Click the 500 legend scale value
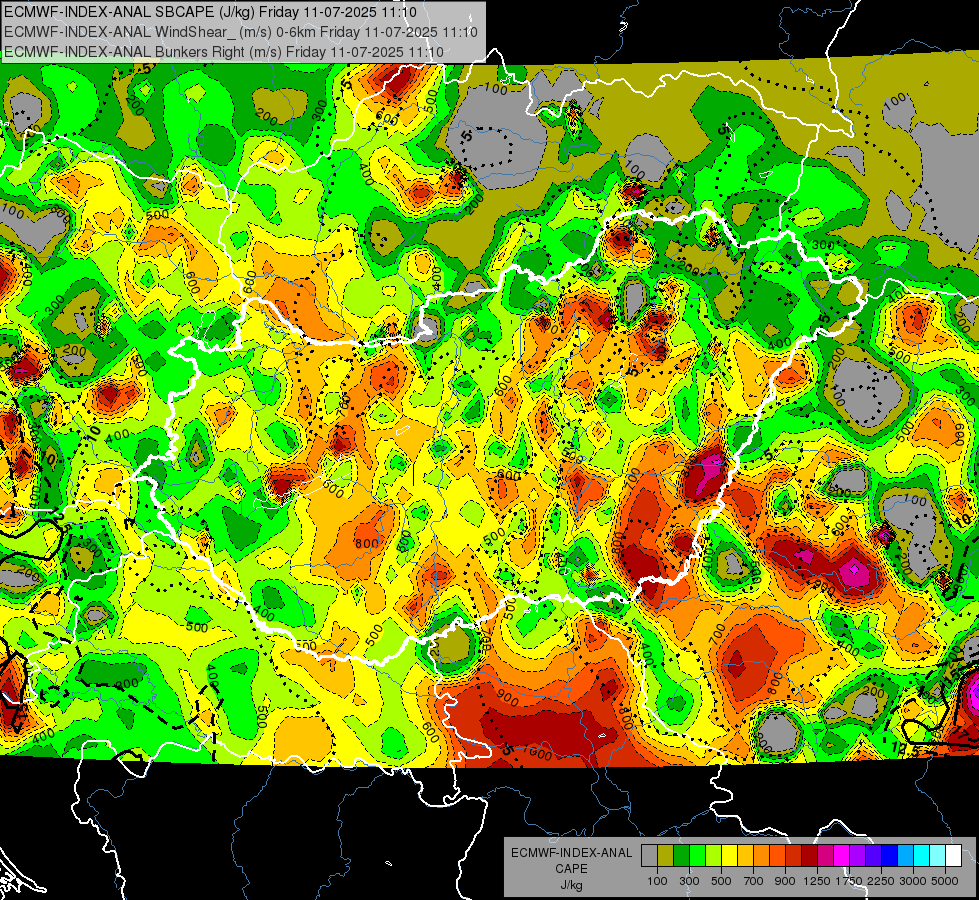979x900 pixels. (721, 881)
